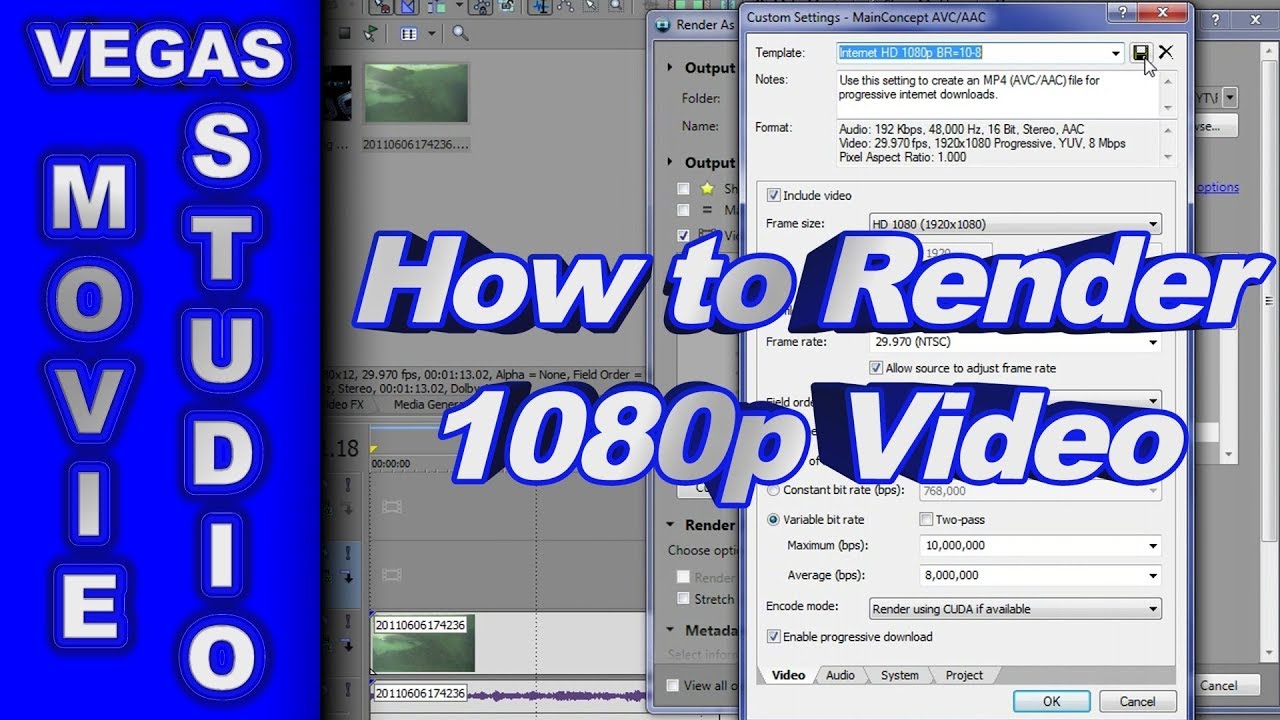This screenshot has width=1280, height=720.
Task: Click OK in Custom Settings
Action: pos(1051,701)
